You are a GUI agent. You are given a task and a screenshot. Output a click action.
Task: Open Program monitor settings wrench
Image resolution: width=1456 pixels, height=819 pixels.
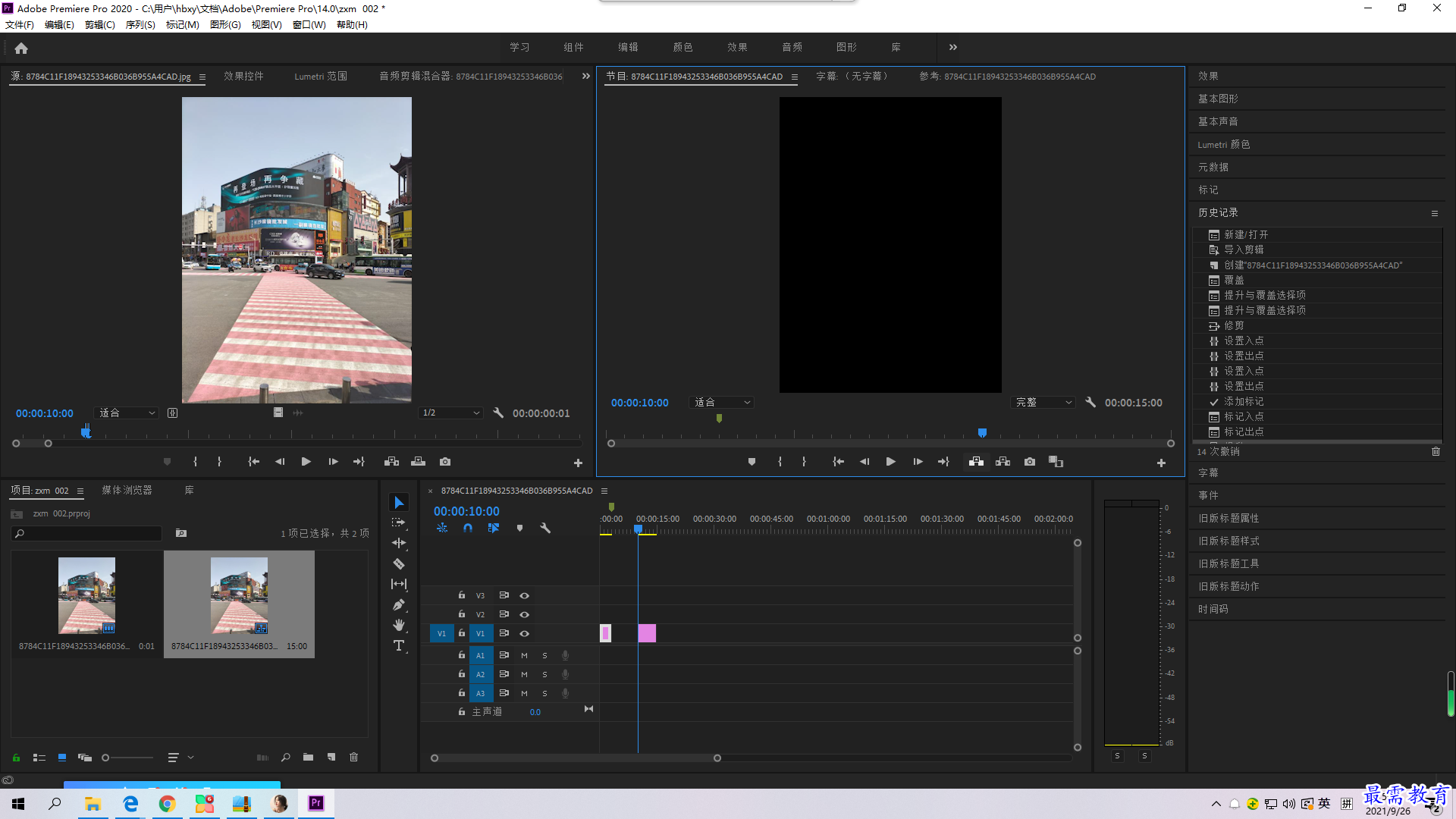[1090, 402]
